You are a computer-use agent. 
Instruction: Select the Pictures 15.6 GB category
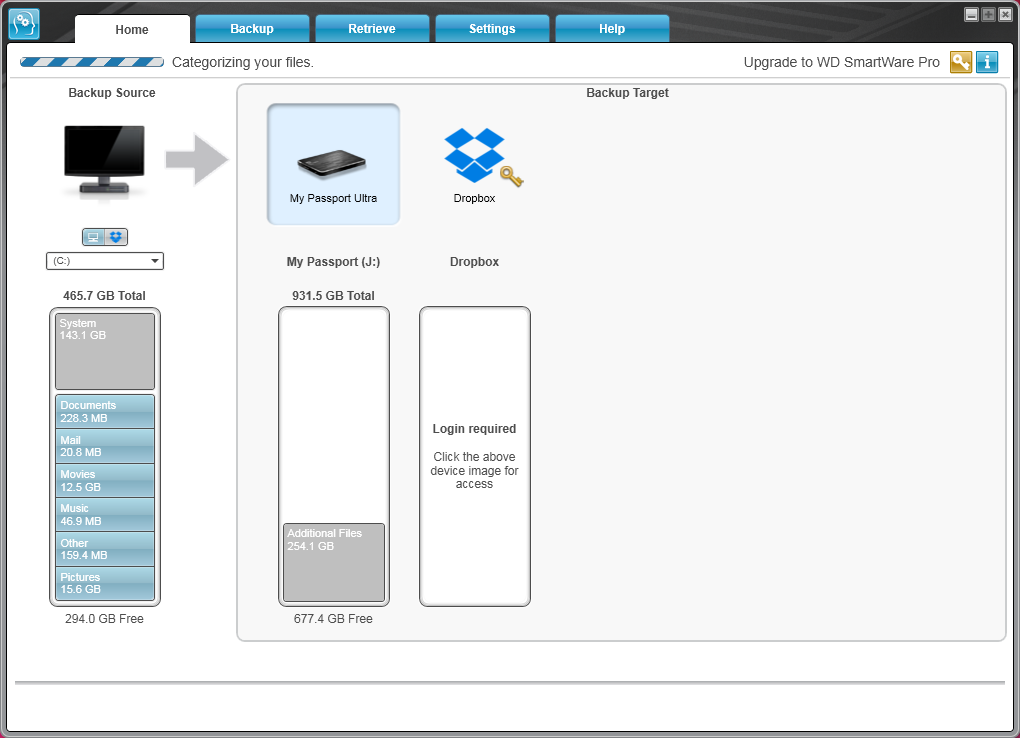point(105,583)
